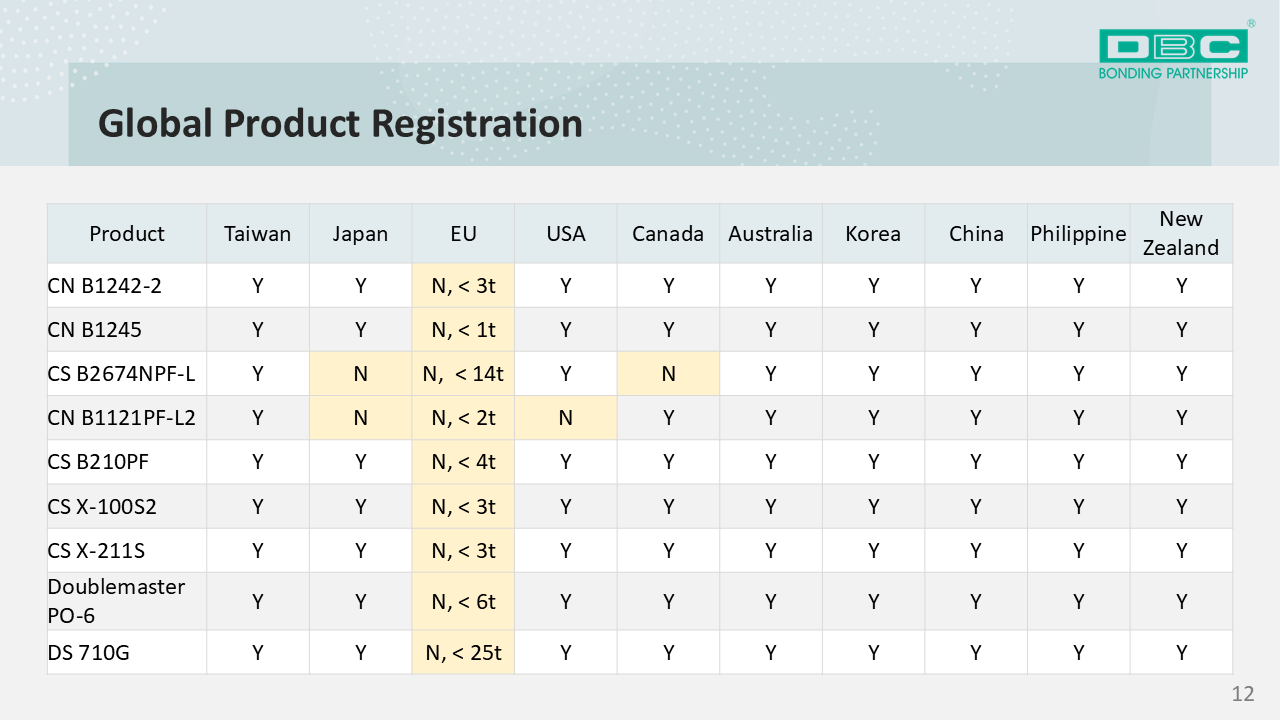
Task: Select the 'N, < 25t' EU cell
Action: (x=463, y=653)
